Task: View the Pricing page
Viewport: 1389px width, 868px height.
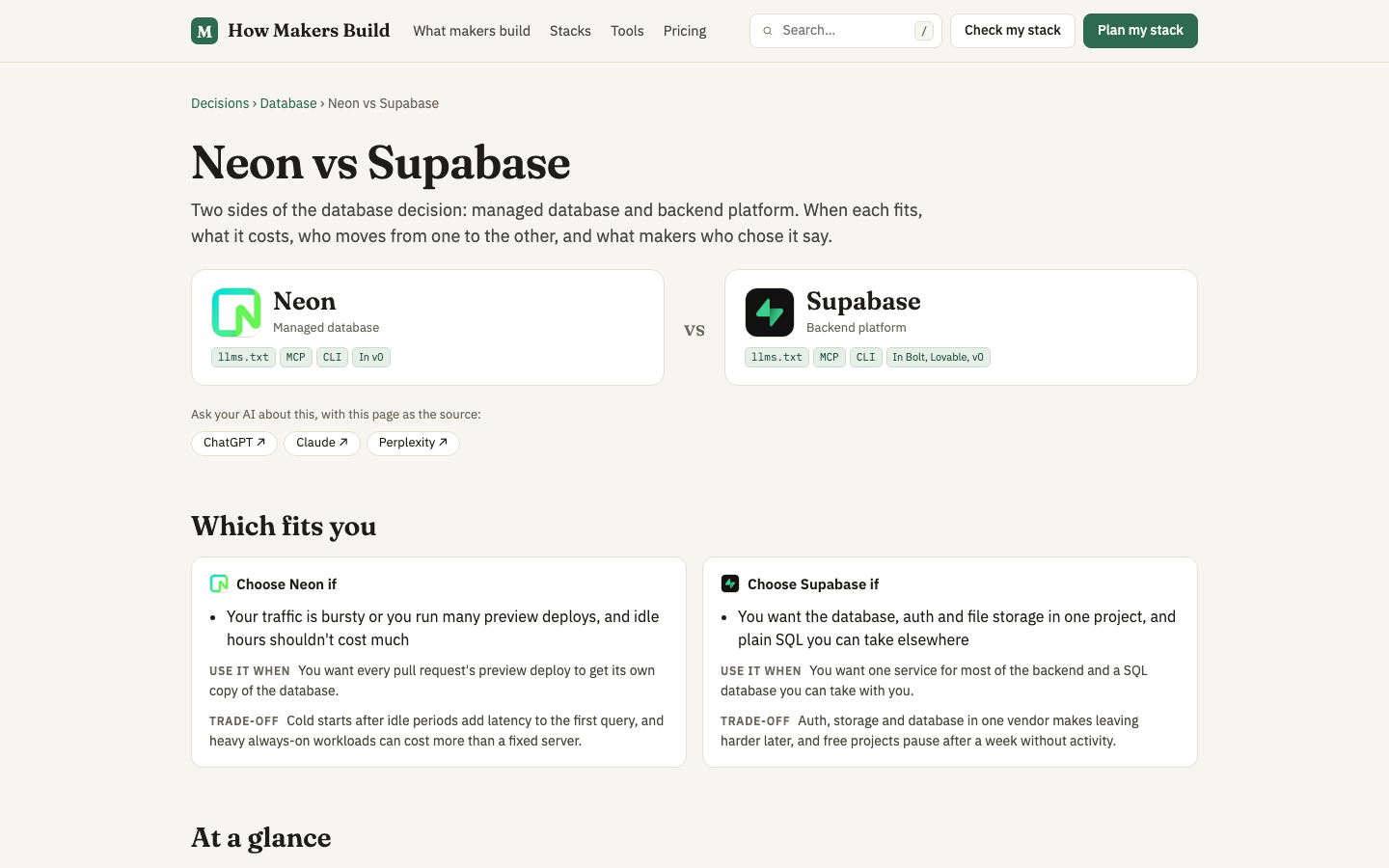Action: (685, 31)
